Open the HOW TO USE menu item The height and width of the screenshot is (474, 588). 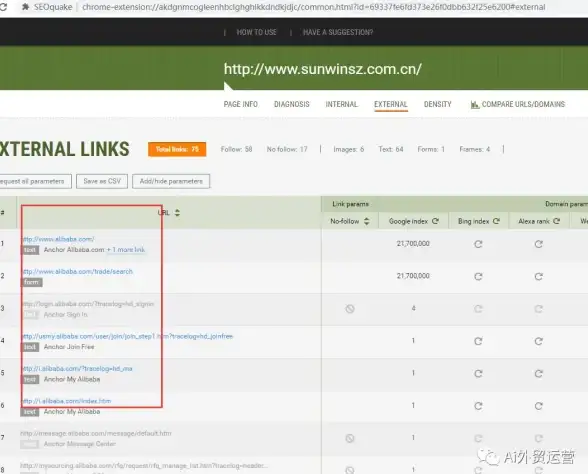256,32
